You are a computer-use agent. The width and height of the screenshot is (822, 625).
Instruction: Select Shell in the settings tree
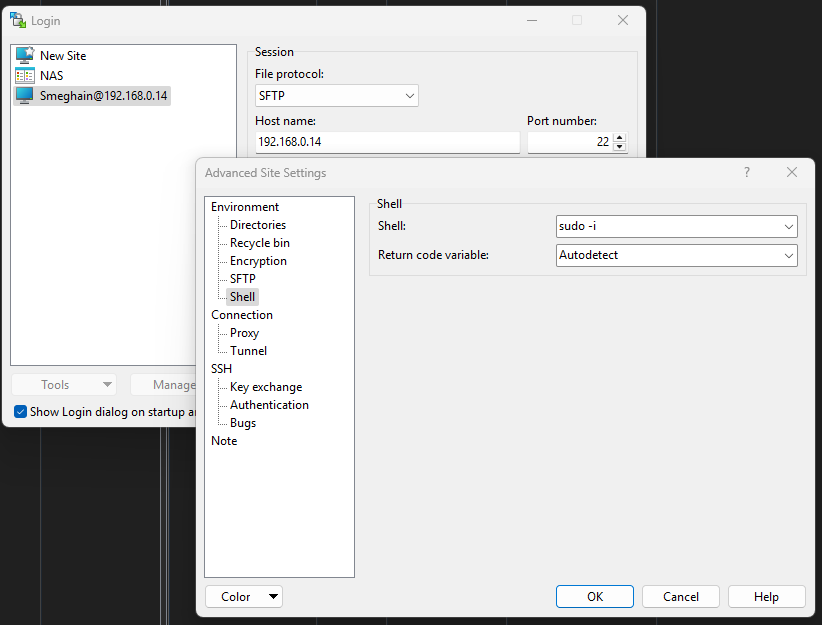click(x=242, y=297)
